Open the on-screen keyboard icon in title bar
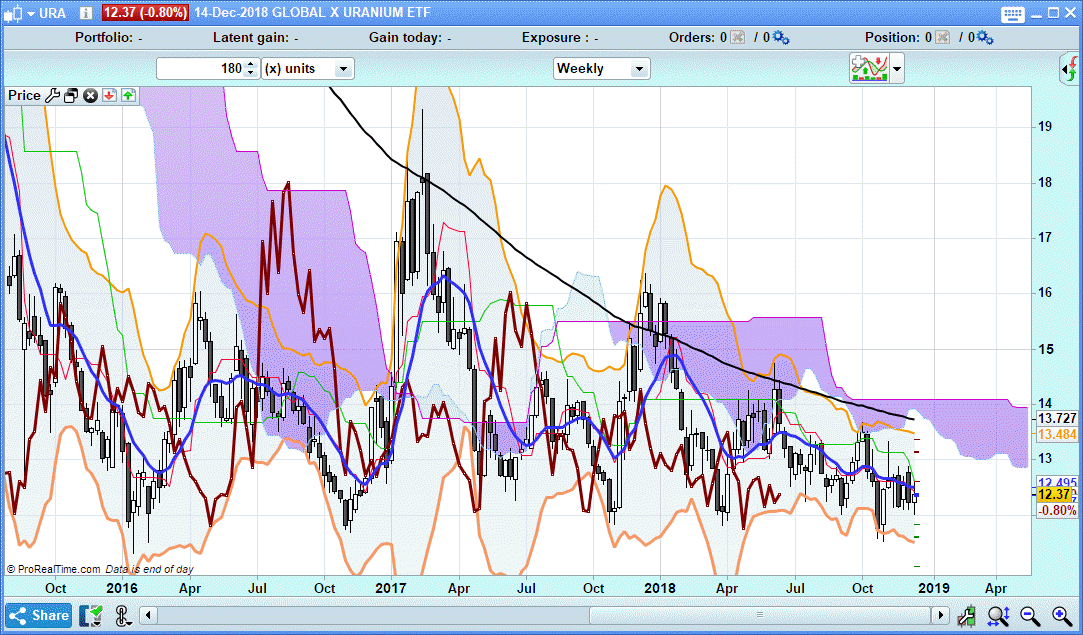Image resolution: width=1083 pixels, height=635 pixels. click(x=1013, y=13)
